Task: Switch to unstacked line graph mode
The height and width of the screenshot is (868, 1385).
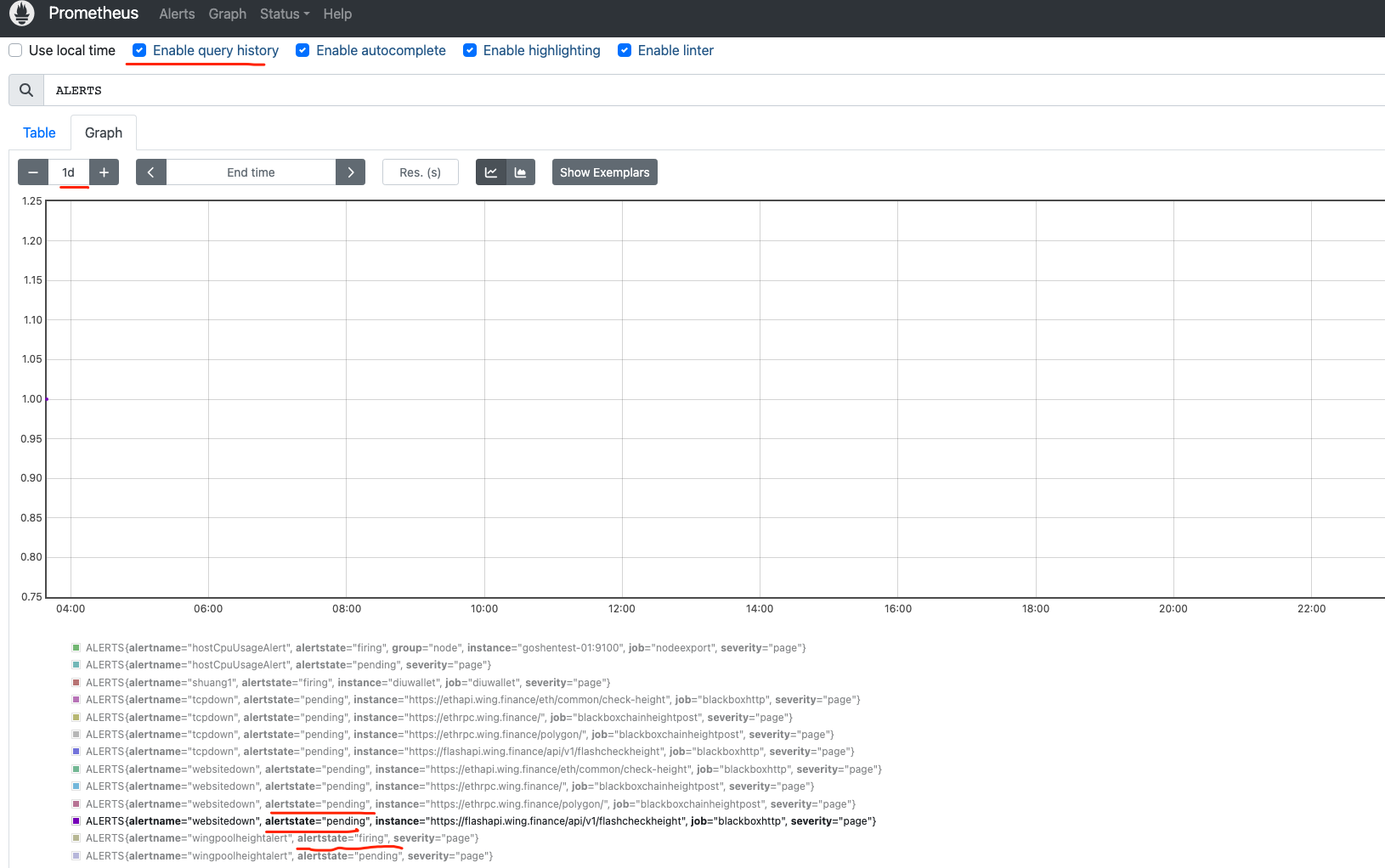Action: tap(491, 172)
